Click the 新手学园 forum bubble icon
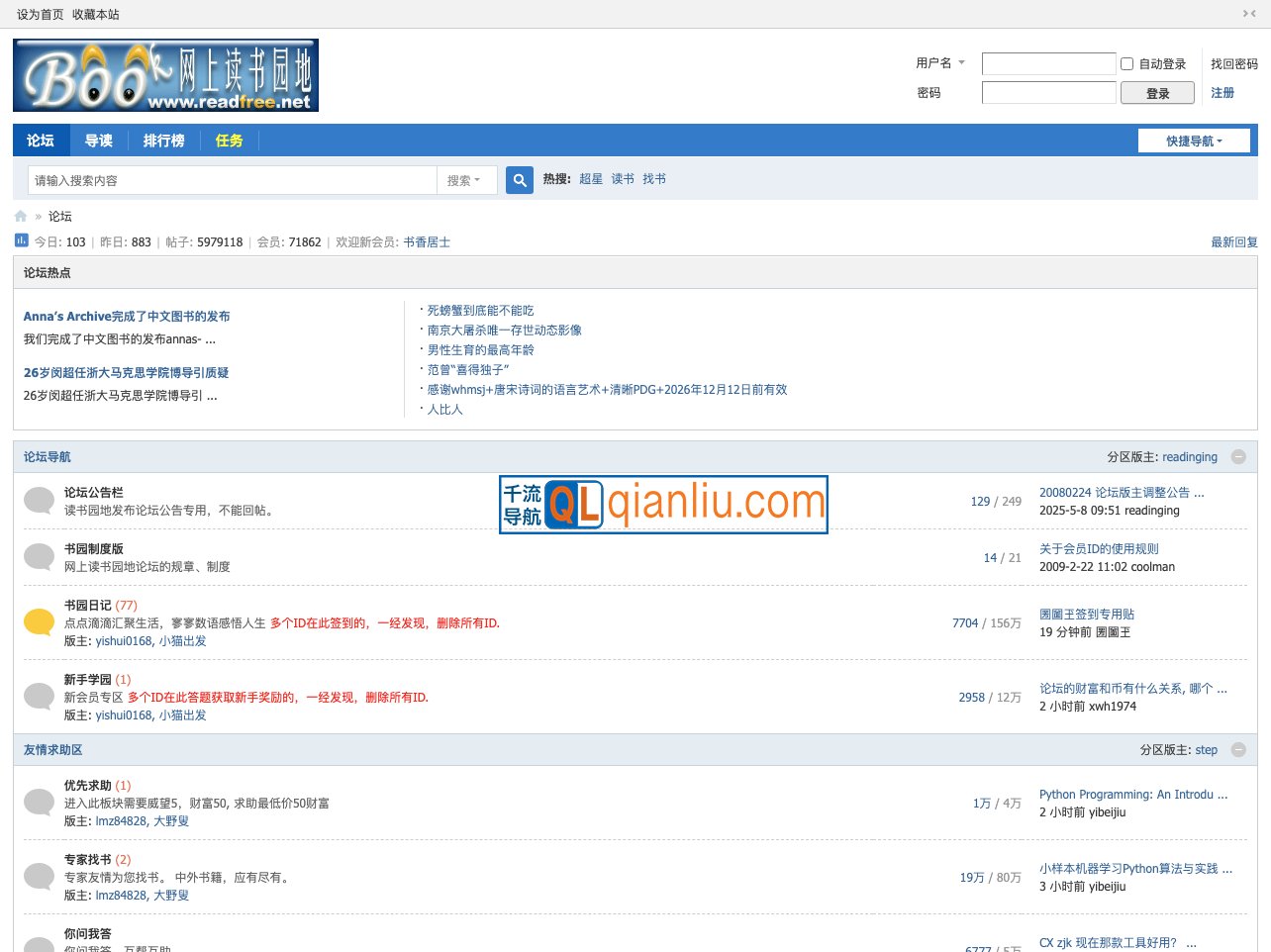The height and width of the screenshot is (952, 1271). coord(39,697)
